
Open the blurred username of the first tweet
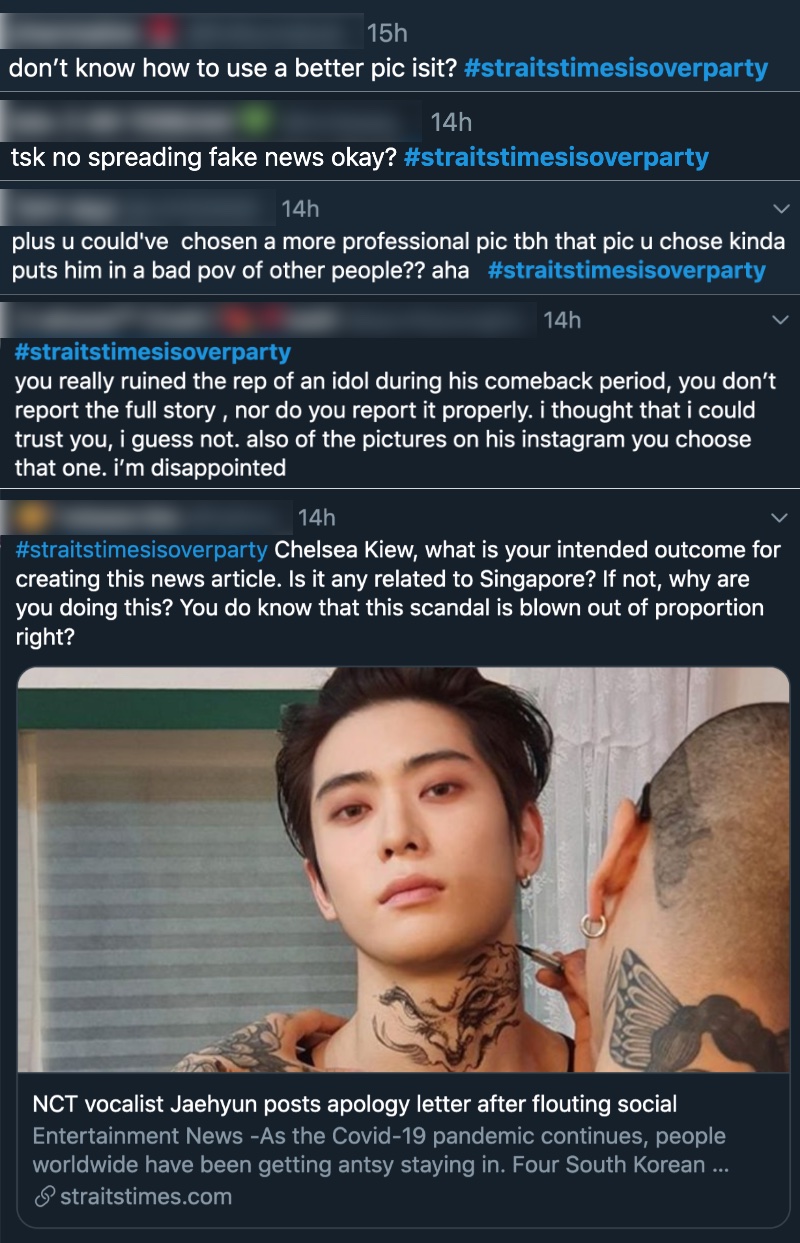coord(182,31)
